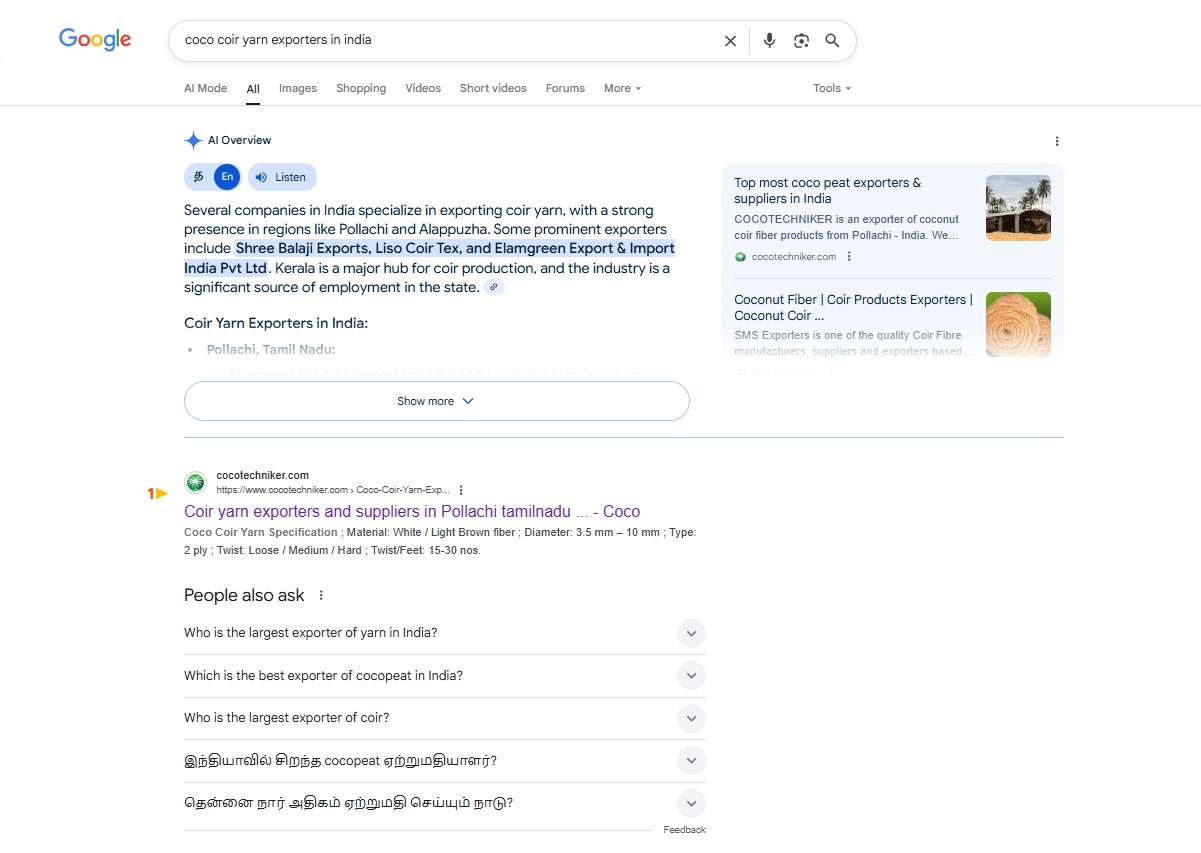Screen dimensions: 1201x853
Task: Open the Tools dropdown
Action: (x=832, y=88)
